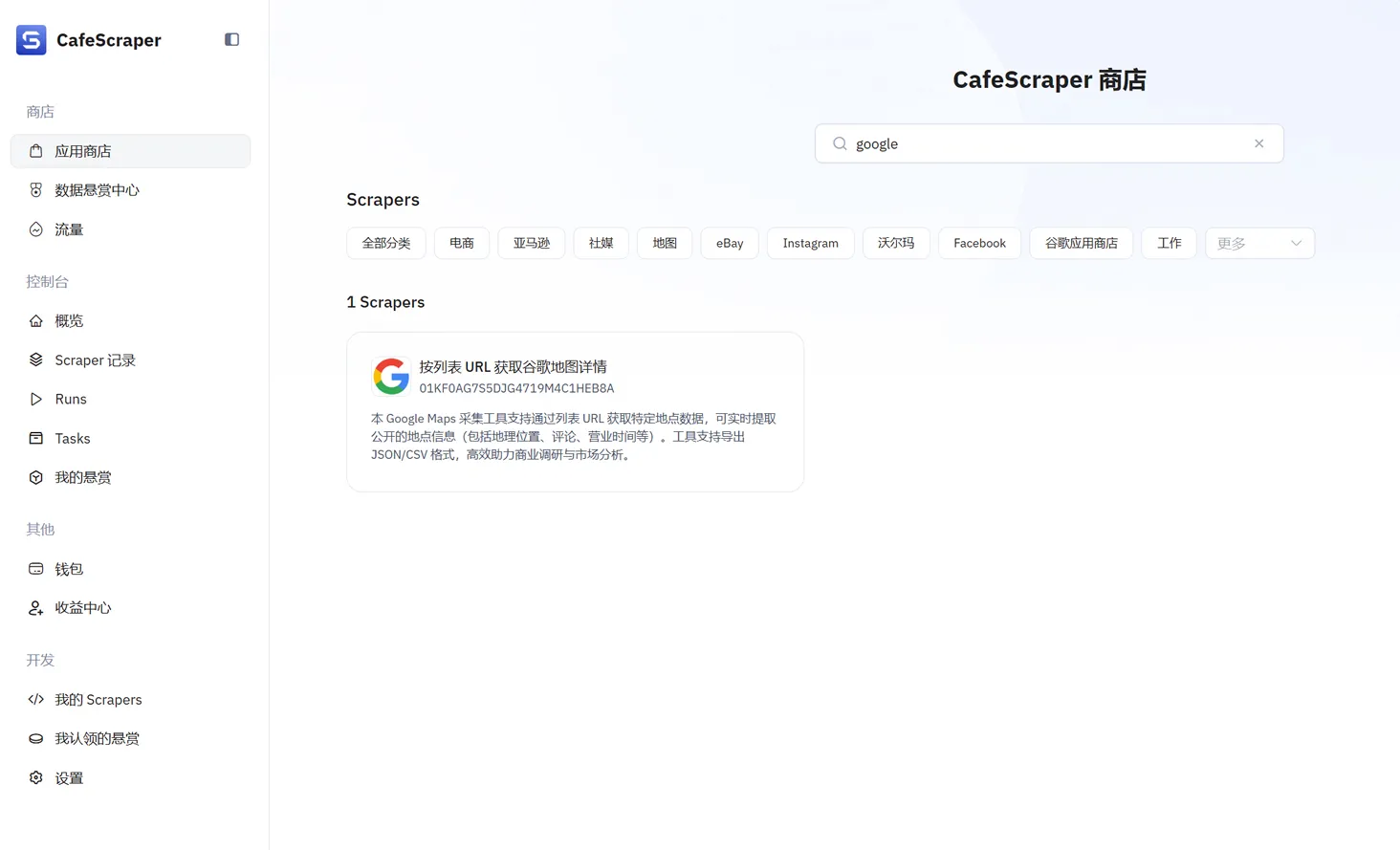Open the 数据悬赏中心 medal icon
Viewport: 1400px width, 850px height.
pos(36,190)
